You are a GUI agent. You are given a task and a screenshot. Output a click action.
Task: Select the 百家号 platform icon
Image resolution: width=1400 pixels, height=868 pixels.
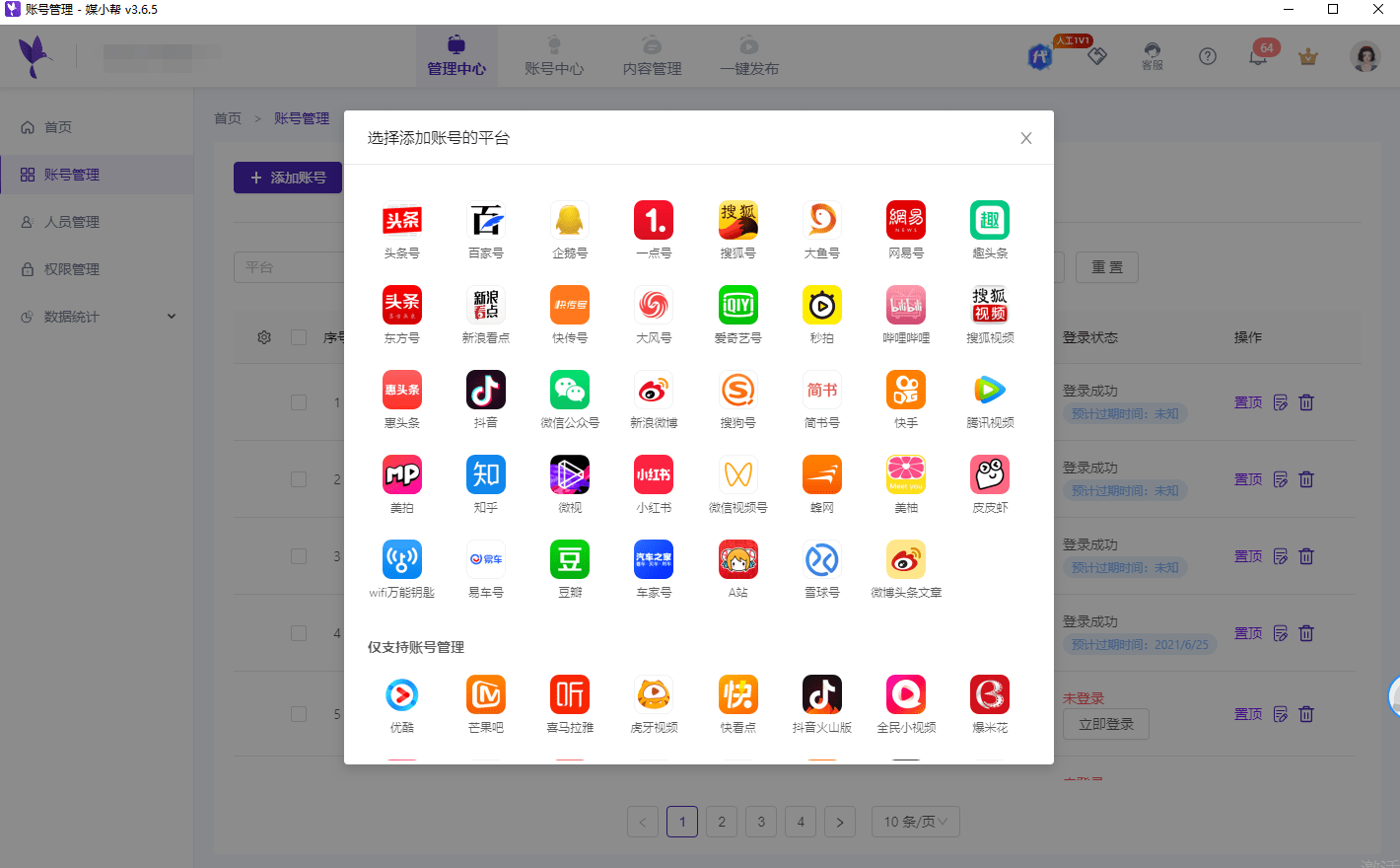tap(486, 220)
